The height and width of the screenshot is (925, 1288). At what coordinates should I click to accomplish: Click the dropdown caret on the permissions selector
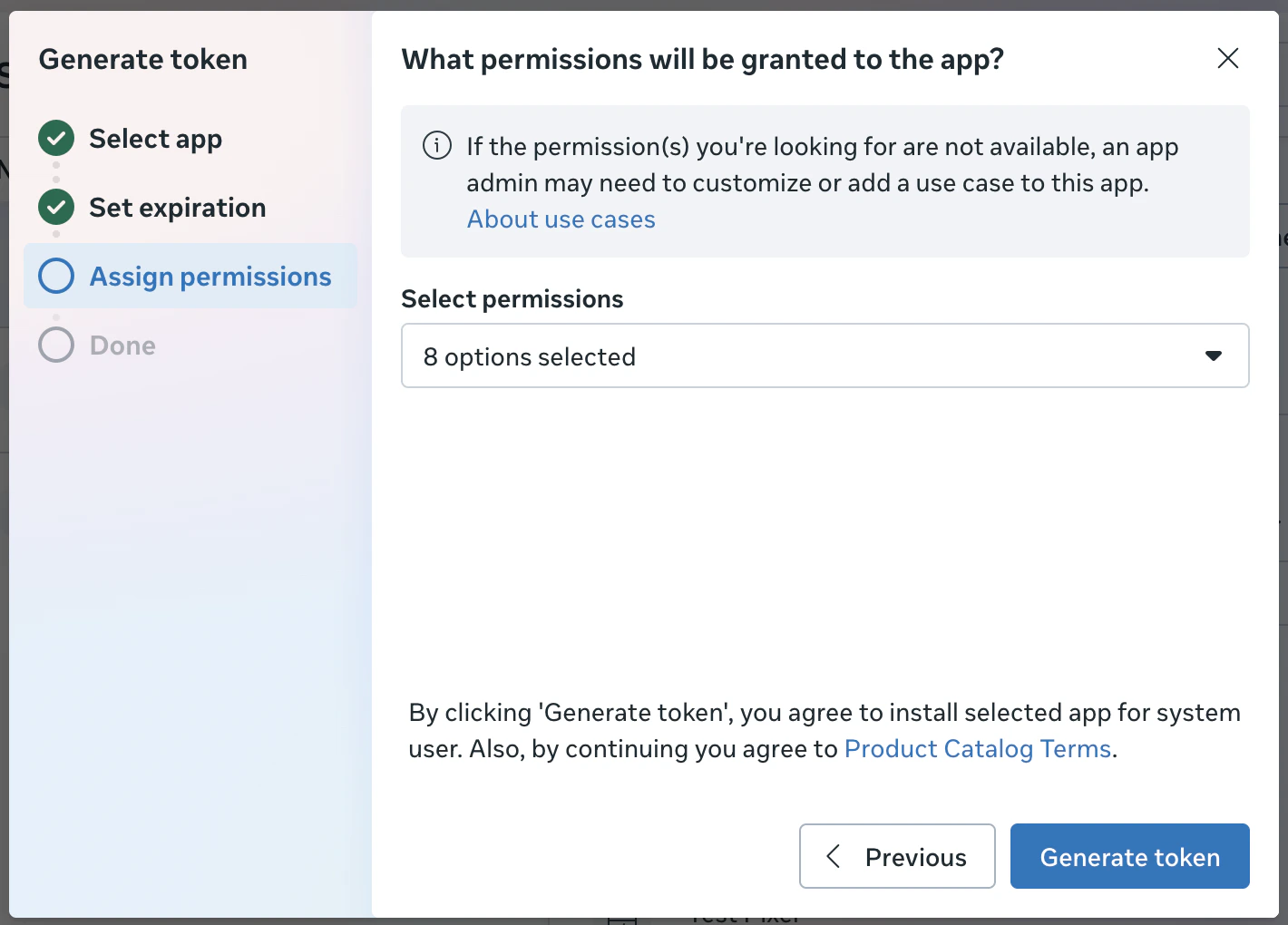(1214, 355)
